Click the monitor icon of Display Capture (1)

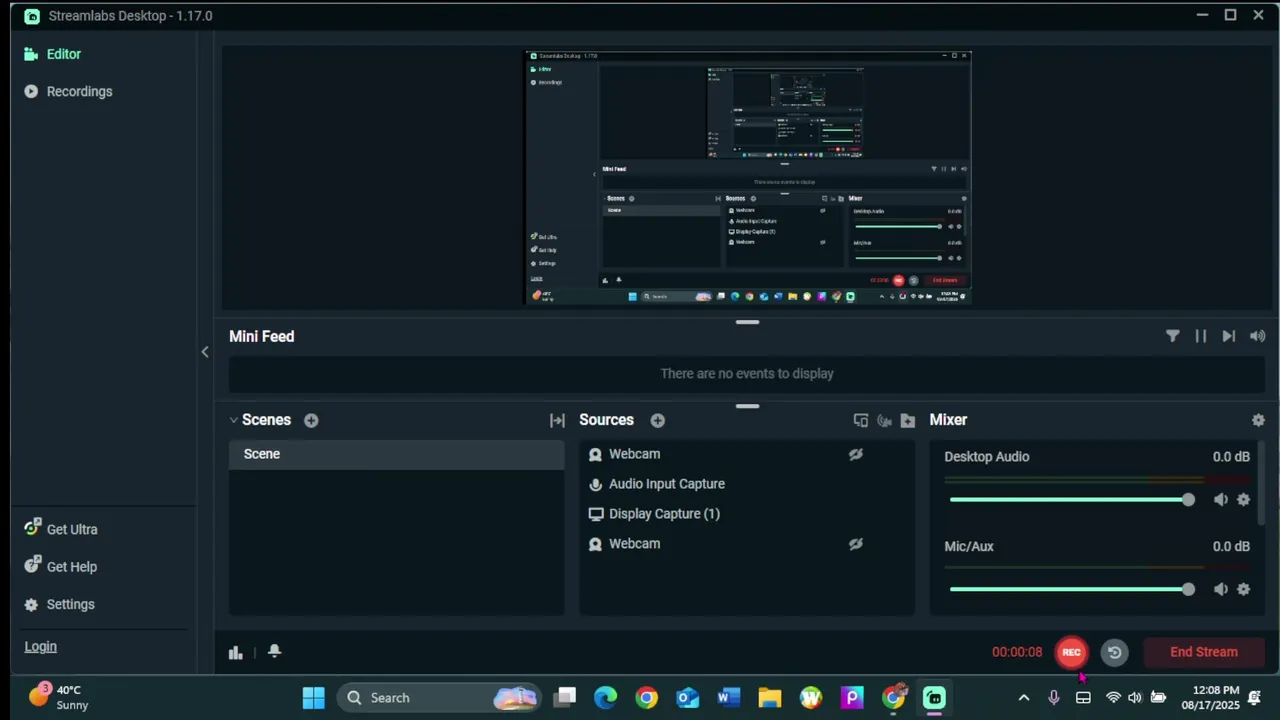(x=596, y=514)
